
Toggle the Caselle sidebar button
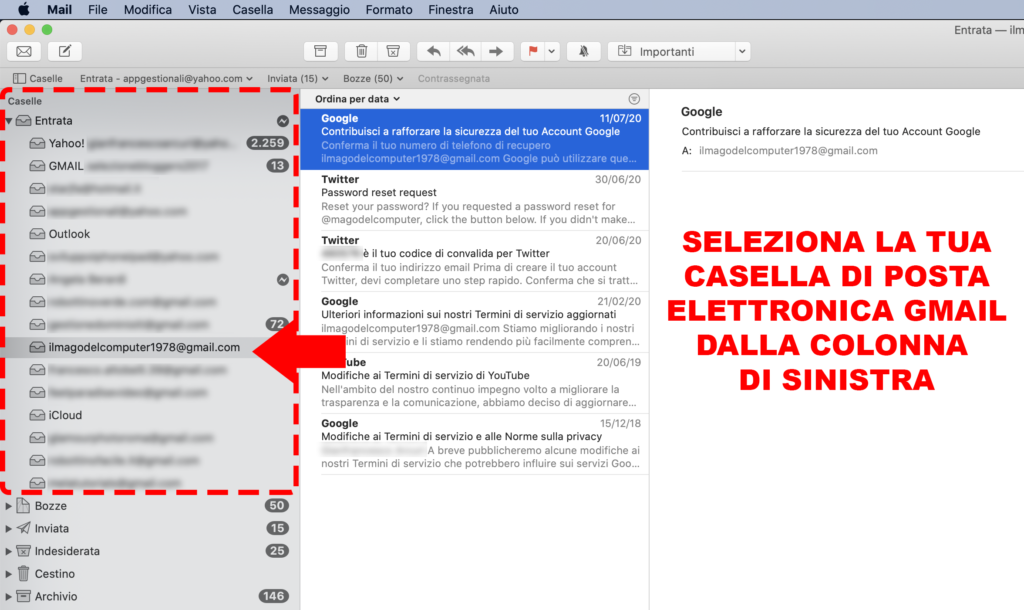pos(38,78)
